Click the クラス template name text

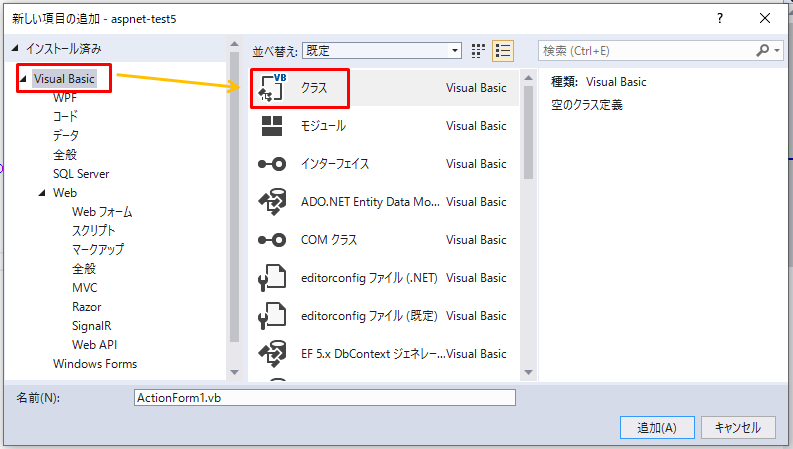point(314,88)
